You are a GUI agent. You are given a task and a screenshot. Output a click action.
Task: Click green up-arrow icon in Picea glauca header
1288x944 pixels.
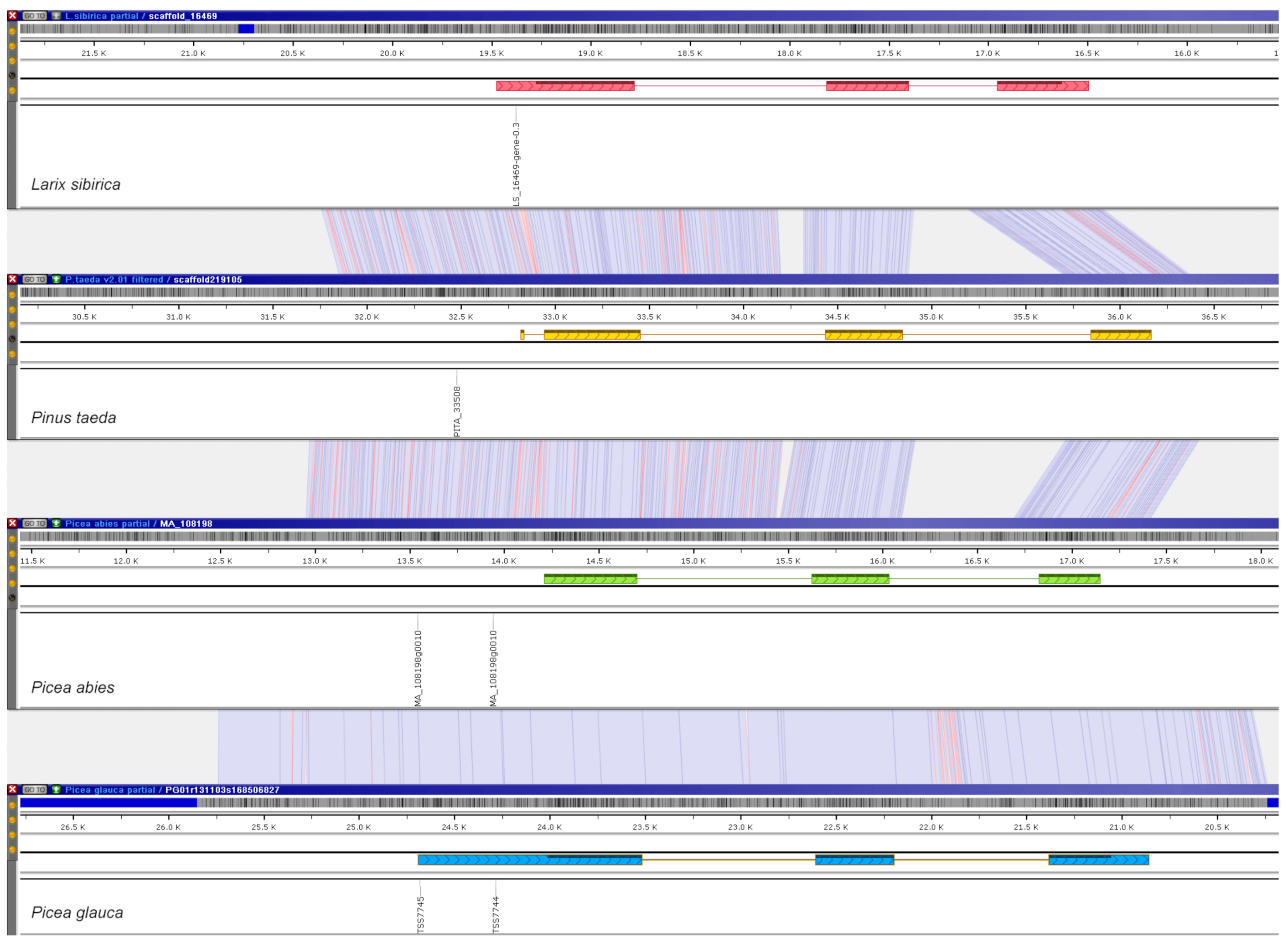(56, 790)
